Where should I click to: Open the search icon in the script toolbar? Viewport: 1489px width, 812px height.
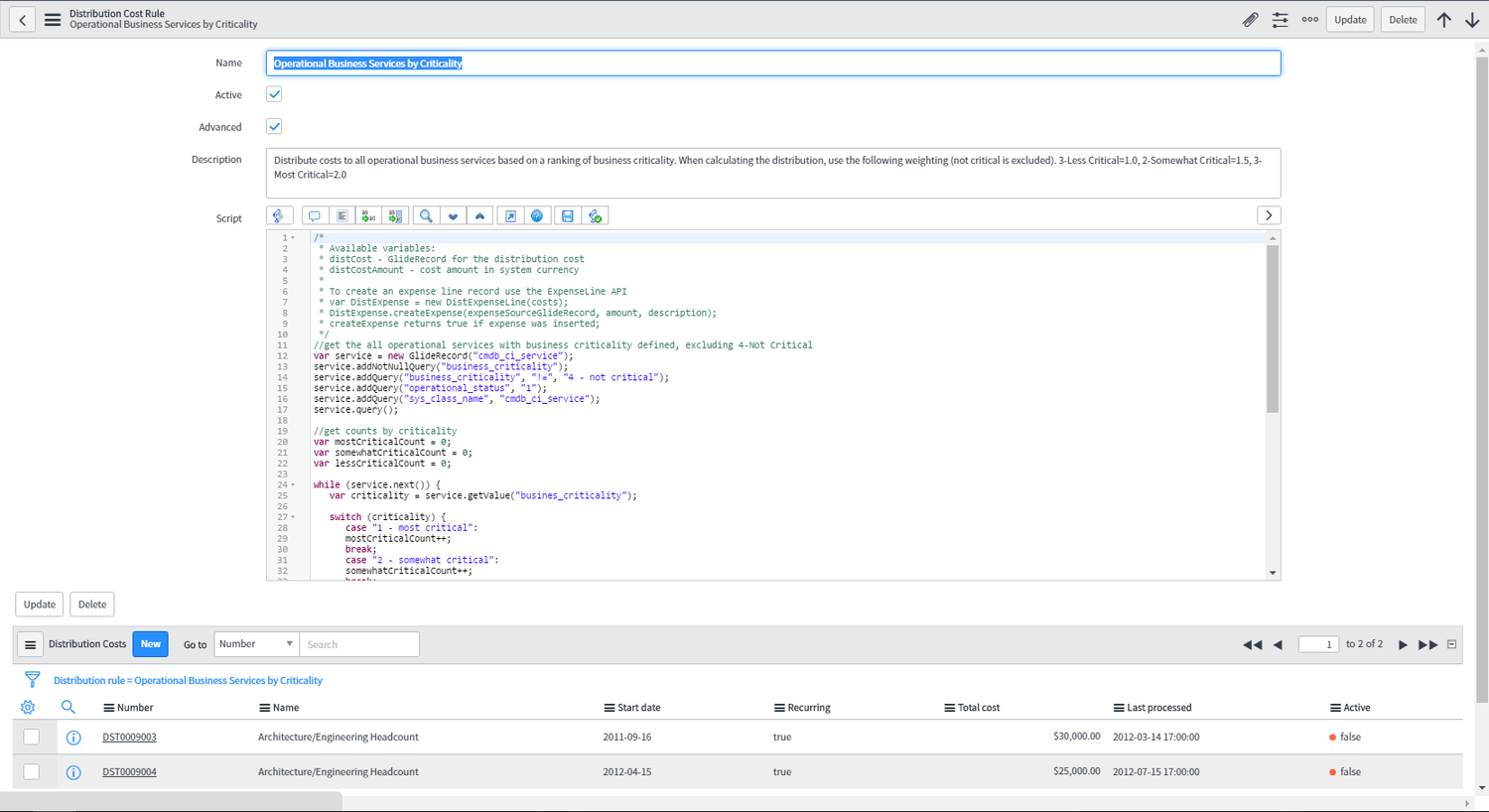(425, 215)
